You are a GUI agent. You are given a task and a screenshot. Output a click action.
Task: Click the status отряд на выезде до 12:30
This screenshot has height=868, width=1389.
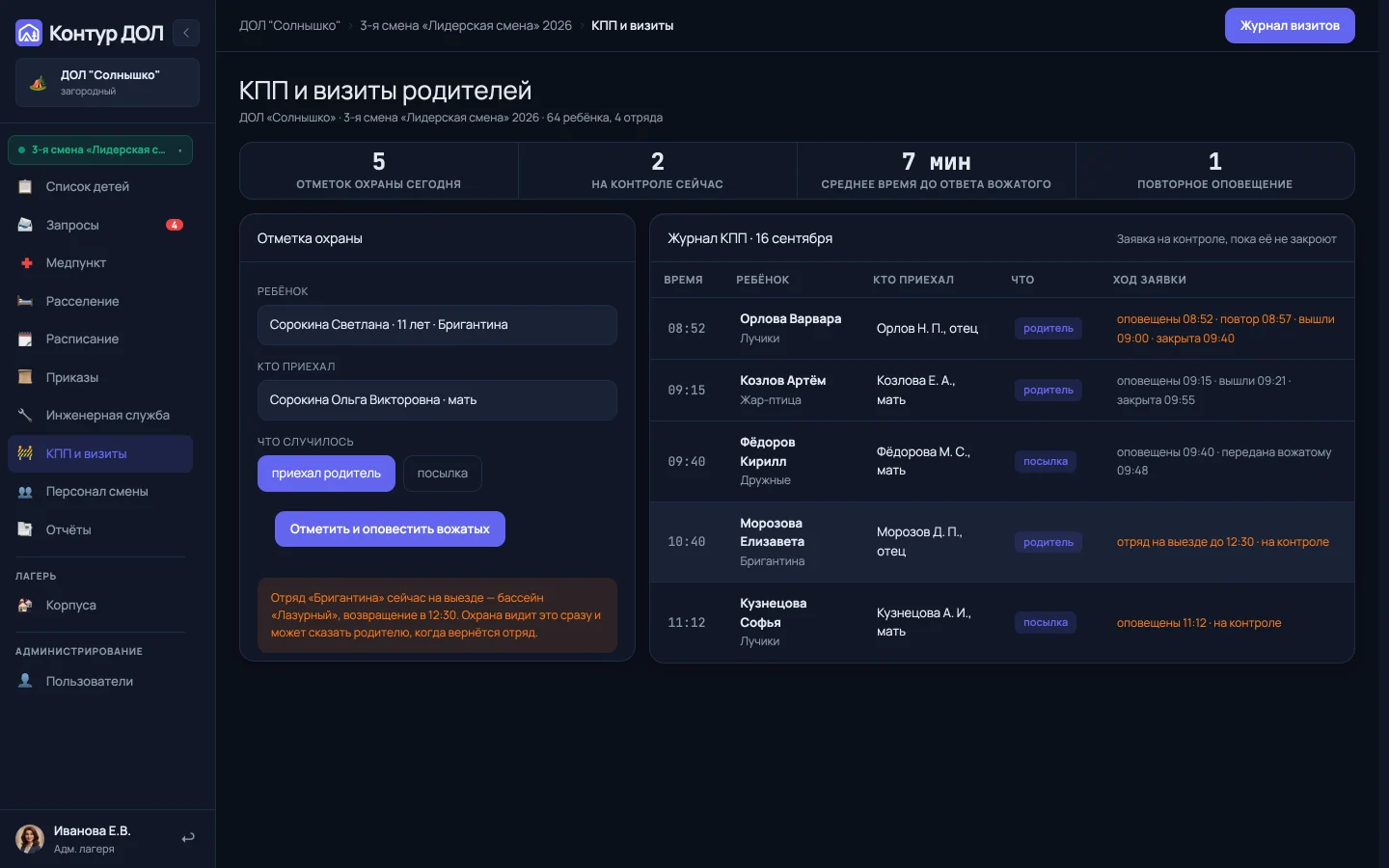click(x=1222, y=542)
